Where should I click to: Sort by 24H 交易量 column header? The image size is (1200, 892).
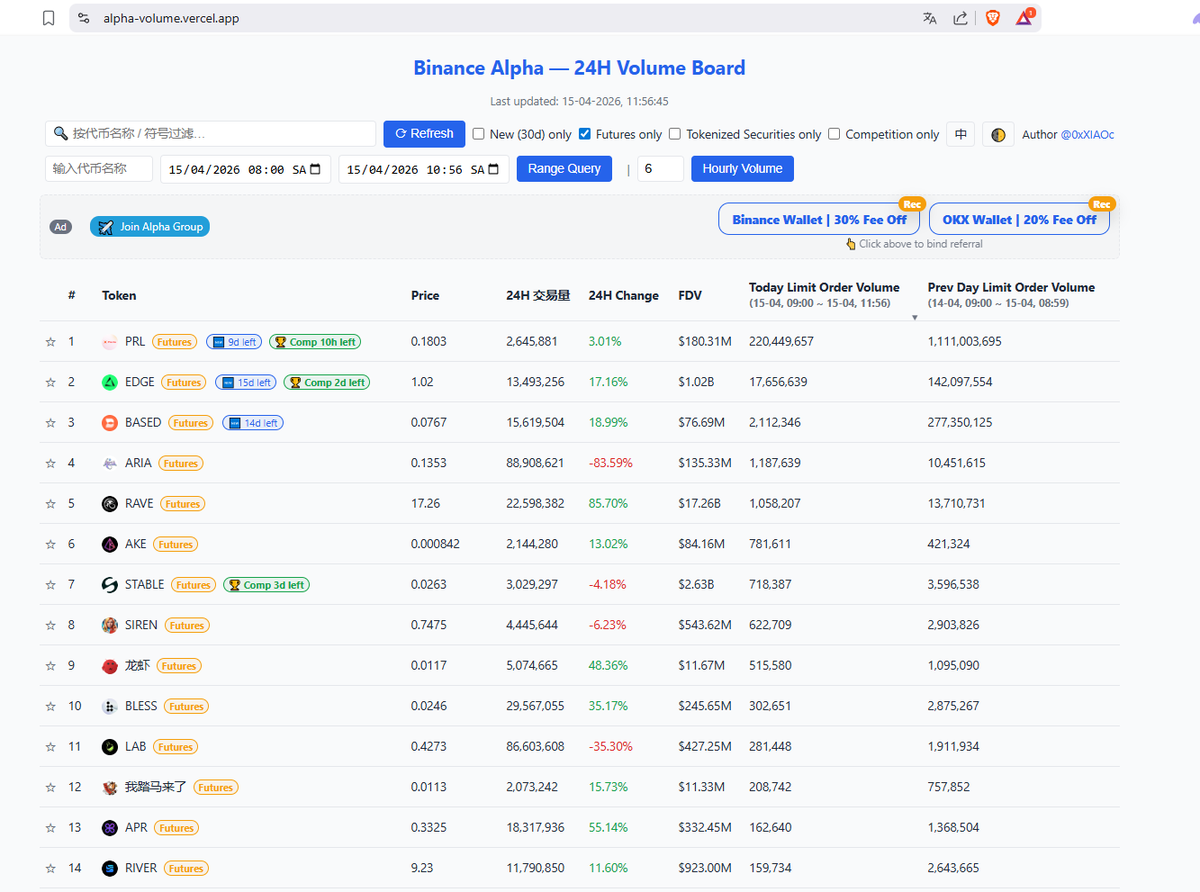click(x=538, y=295)
